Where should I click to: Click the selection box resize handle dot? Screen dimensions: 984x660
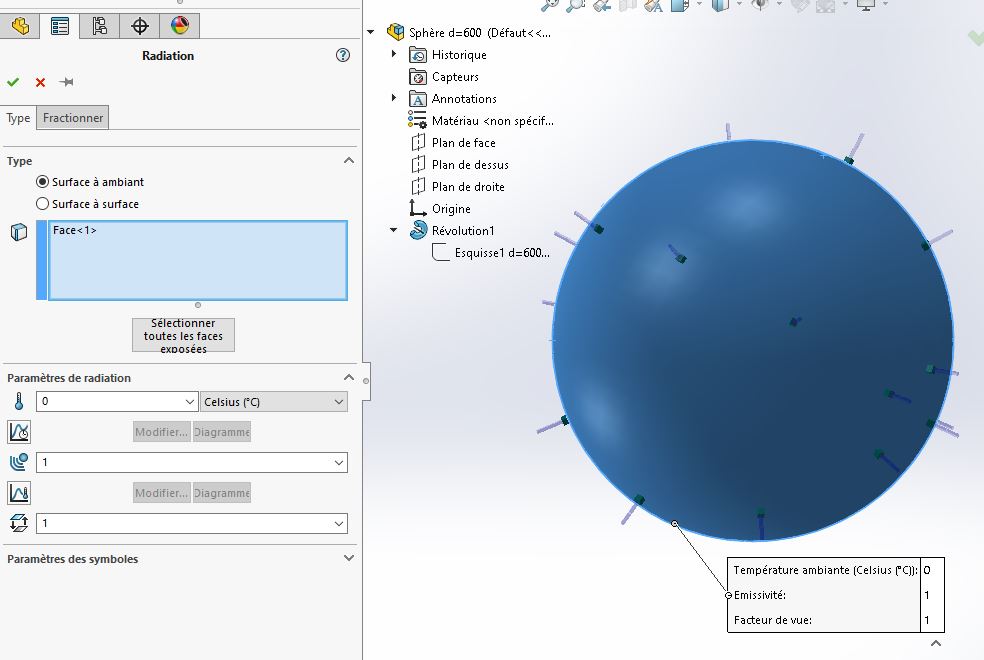(x=198, y=305)
